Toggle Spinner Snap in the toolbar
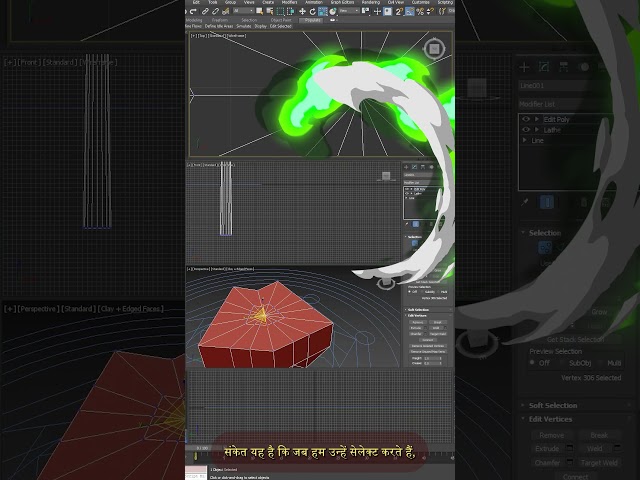This screenshot has width=640, height=480. coord(430,11)
